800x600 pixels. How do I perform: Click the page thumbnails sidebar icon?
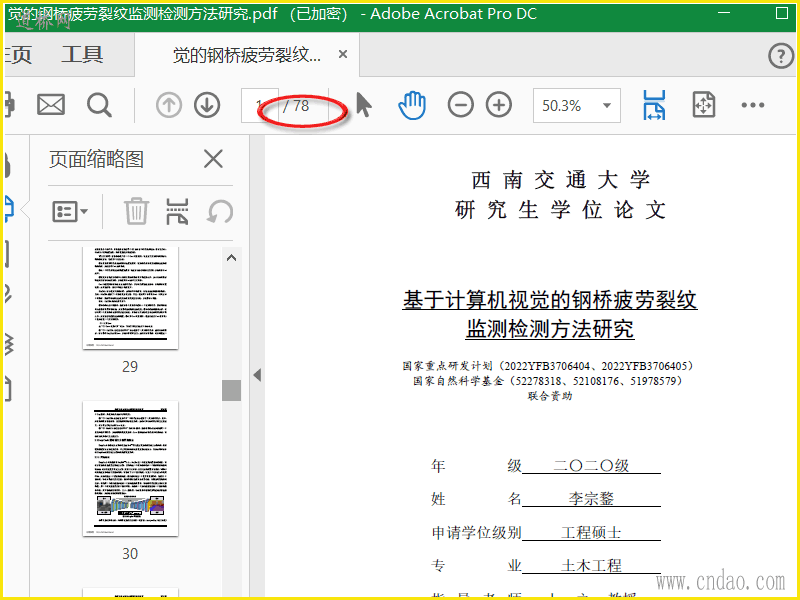[9, 210]
